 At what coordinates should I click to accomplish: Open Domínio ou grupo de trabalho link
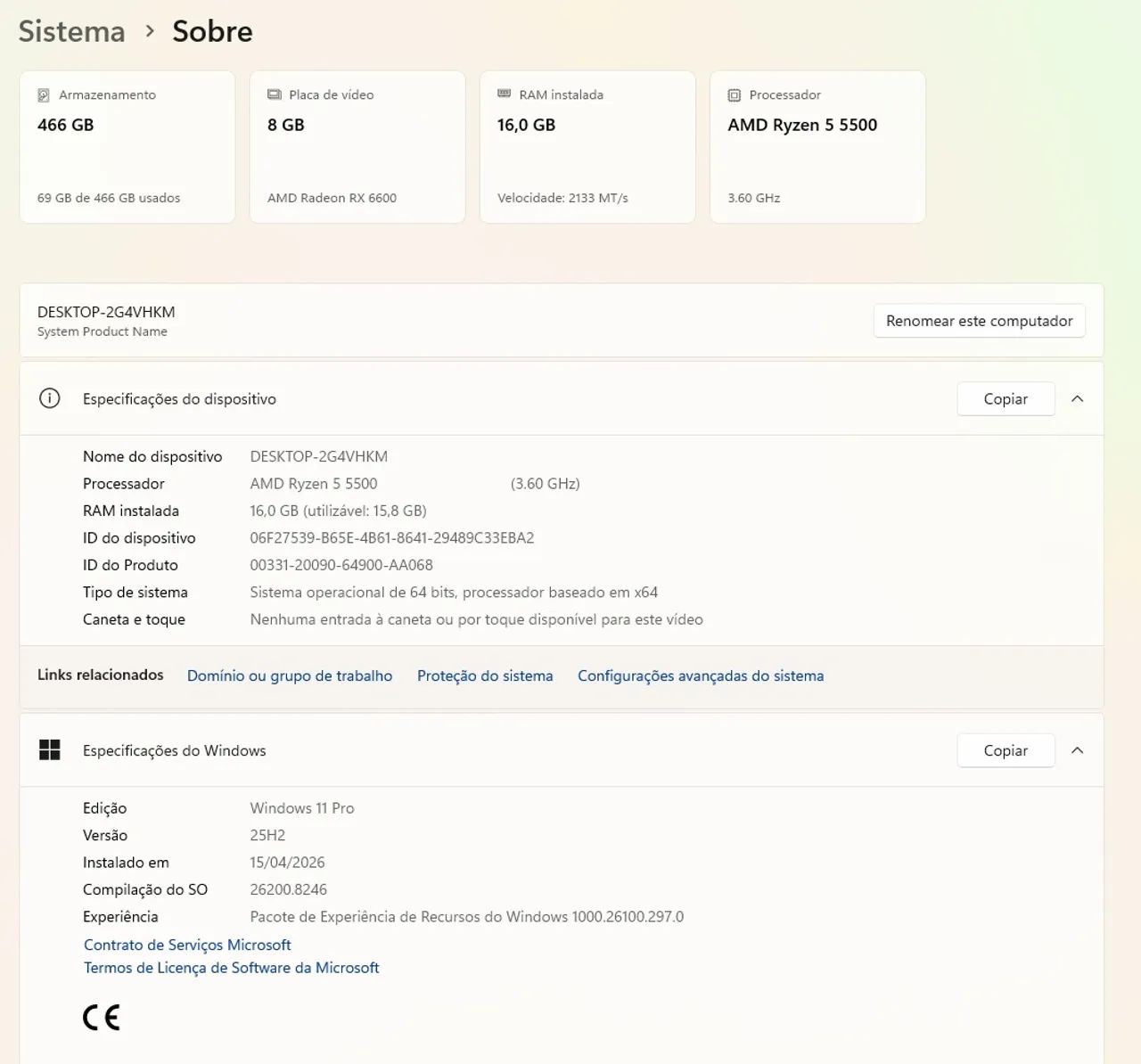click(x=290, y=675)
